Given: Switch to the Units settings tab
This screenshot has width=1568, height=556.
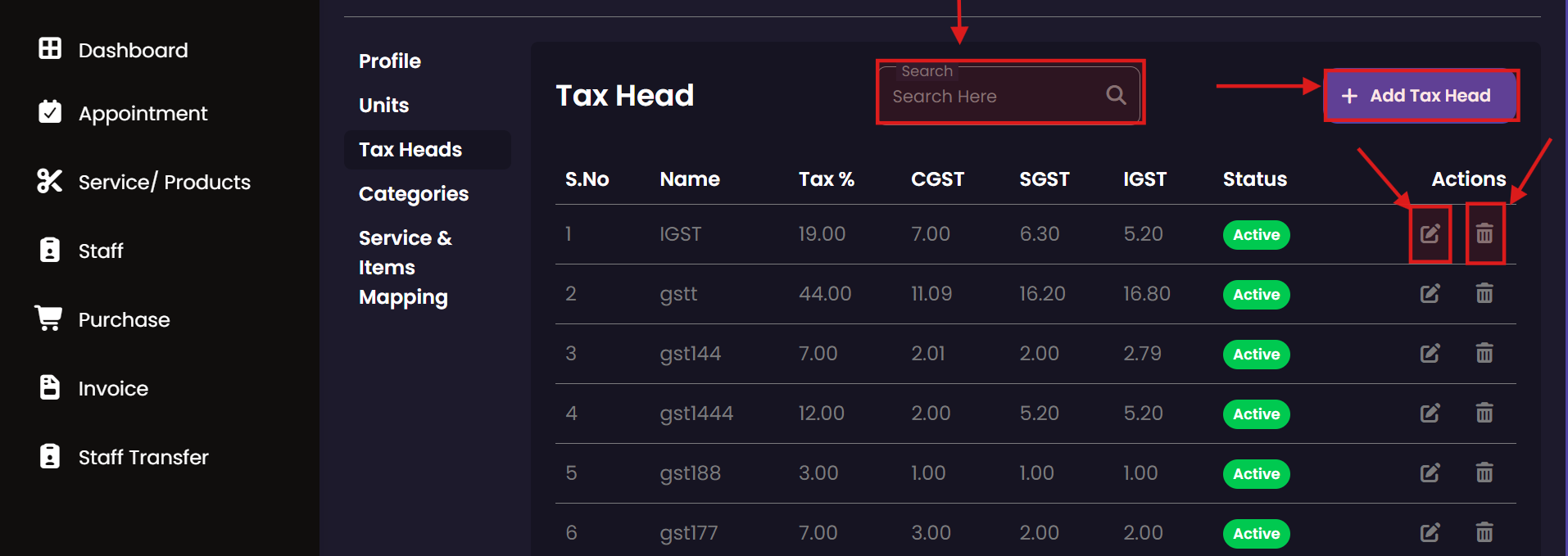Looking at the screenshot, I should click(383, 106).
